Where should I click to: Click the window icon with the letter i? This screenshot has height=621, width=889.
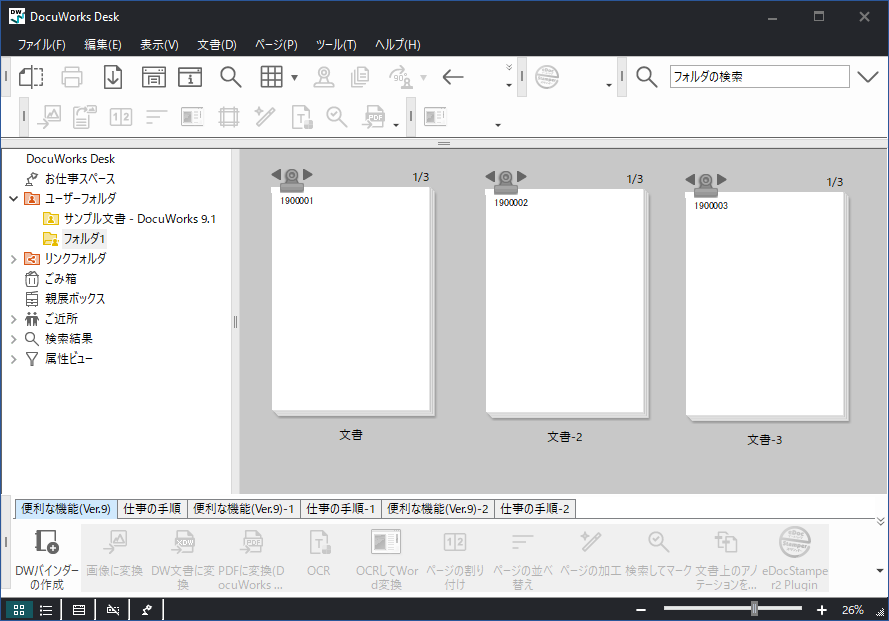pos(190,77)
